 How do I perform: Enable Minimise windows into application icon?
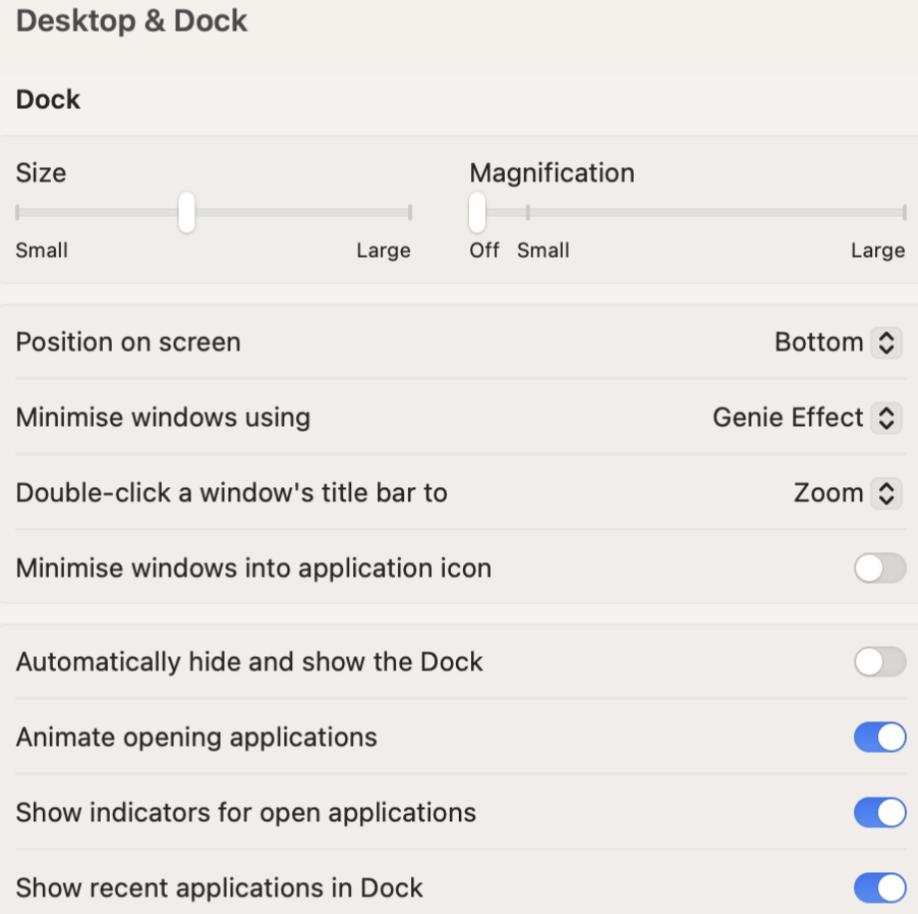pos(880,568)
